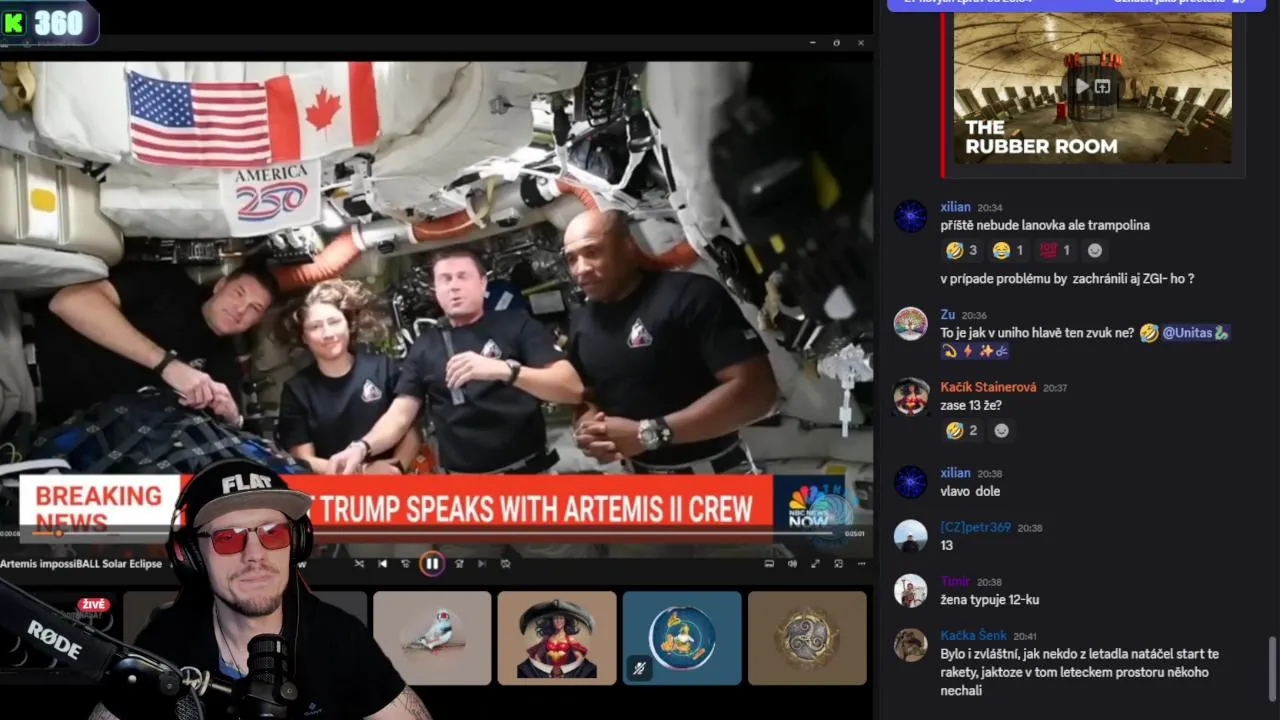The image size is (1280, 720).
Task: Click the new messages banner at top
Action: (x=1076, y=3)
